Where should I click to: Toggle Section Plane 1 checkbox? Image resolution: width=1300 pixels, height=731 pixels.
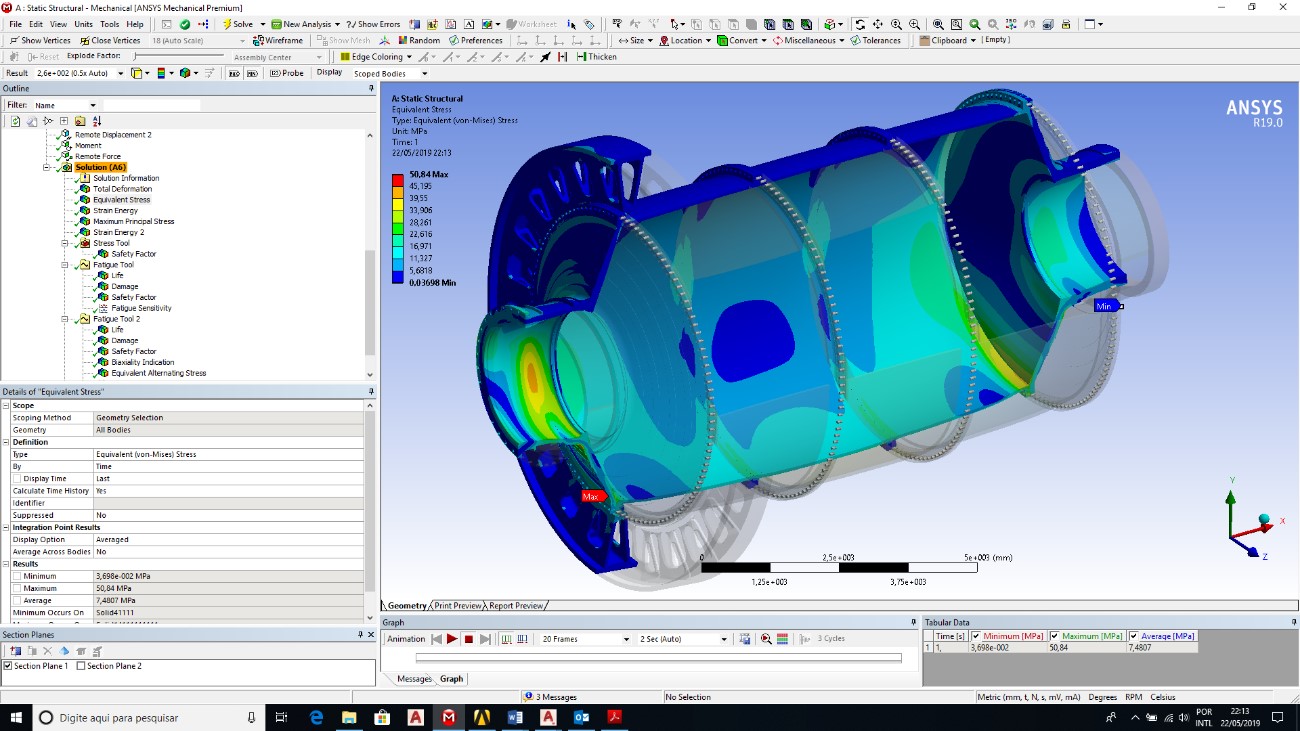[8, 666]
